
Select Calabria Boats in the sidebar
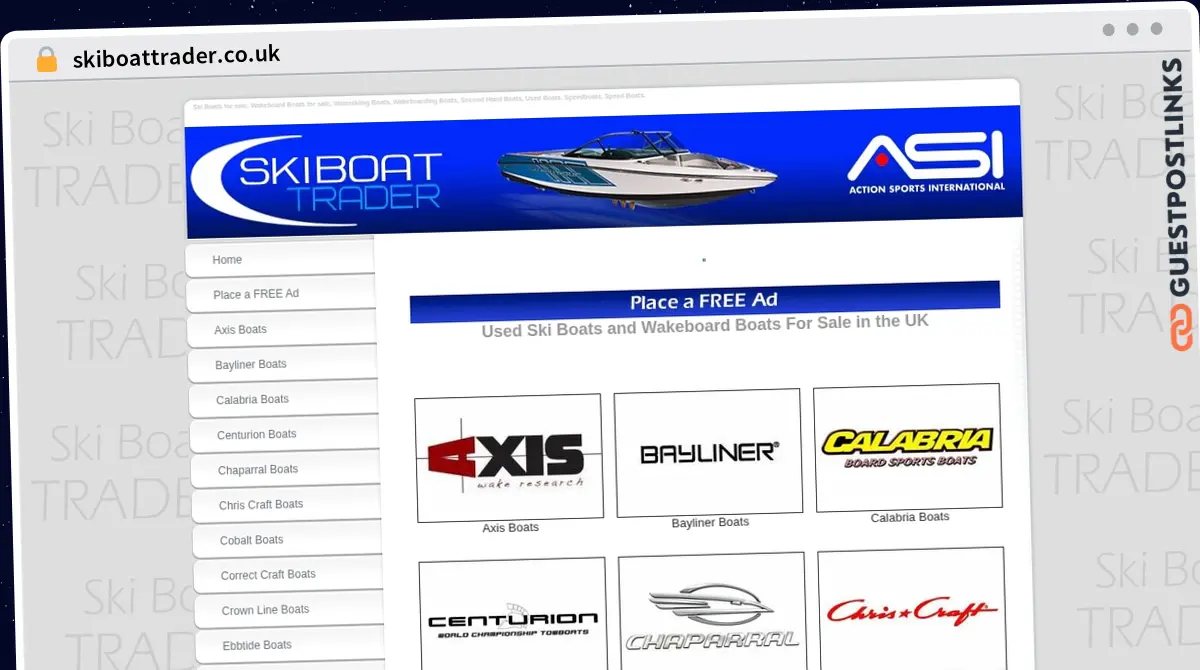pos(284,399)
